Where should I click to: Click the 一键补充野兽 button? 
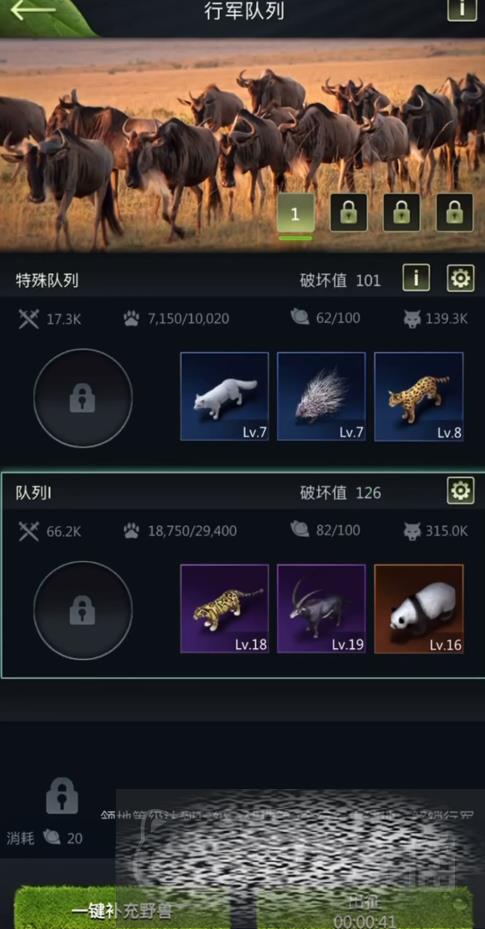[122, 908]
